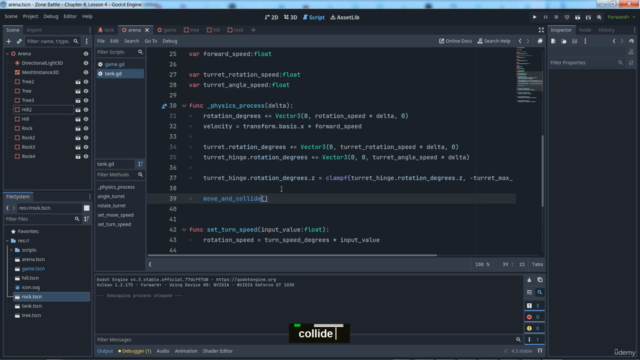640x360 pixels.
Task: Toggle scripts panel with left arrow
Action: [150, 264]
